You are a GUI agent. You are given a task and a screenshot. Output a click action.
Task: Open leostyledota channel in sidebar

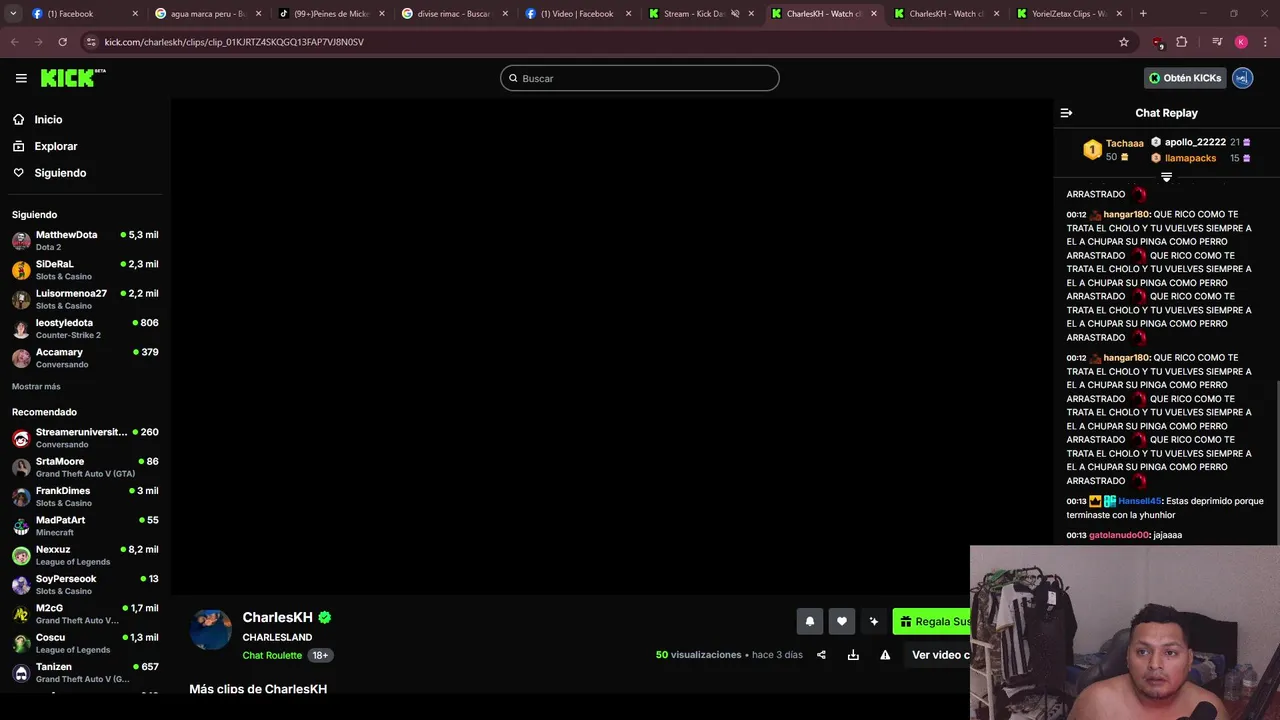pyautogui.click(x=85, y=328)
